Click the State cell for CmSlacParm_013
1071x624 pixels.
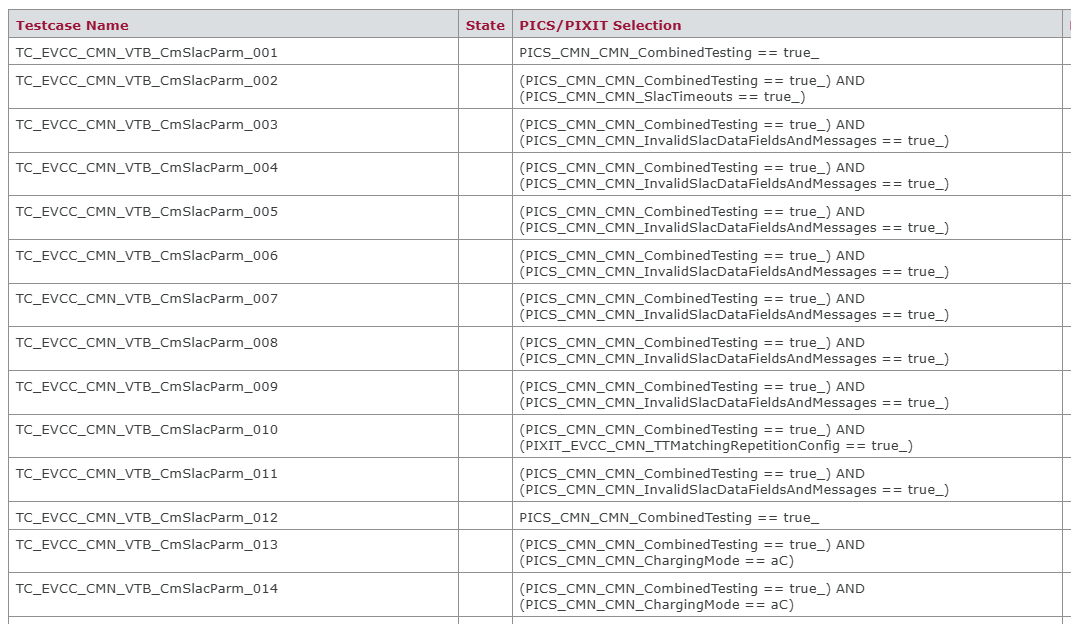485,552
